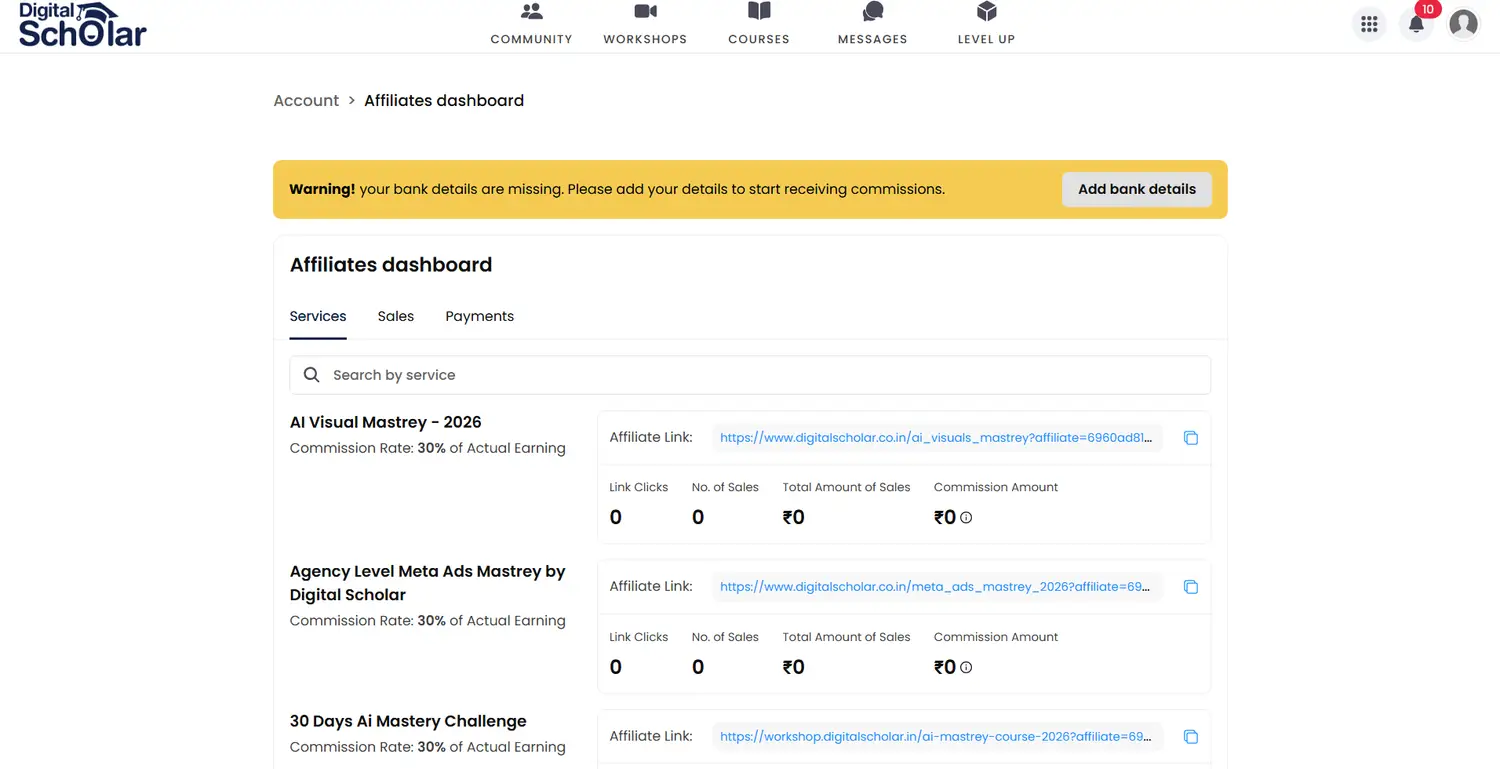Image resolution: width=1500 pixels, height=769 pixels.
Task: Click the Courses book icon
Action: coord(759,12)
